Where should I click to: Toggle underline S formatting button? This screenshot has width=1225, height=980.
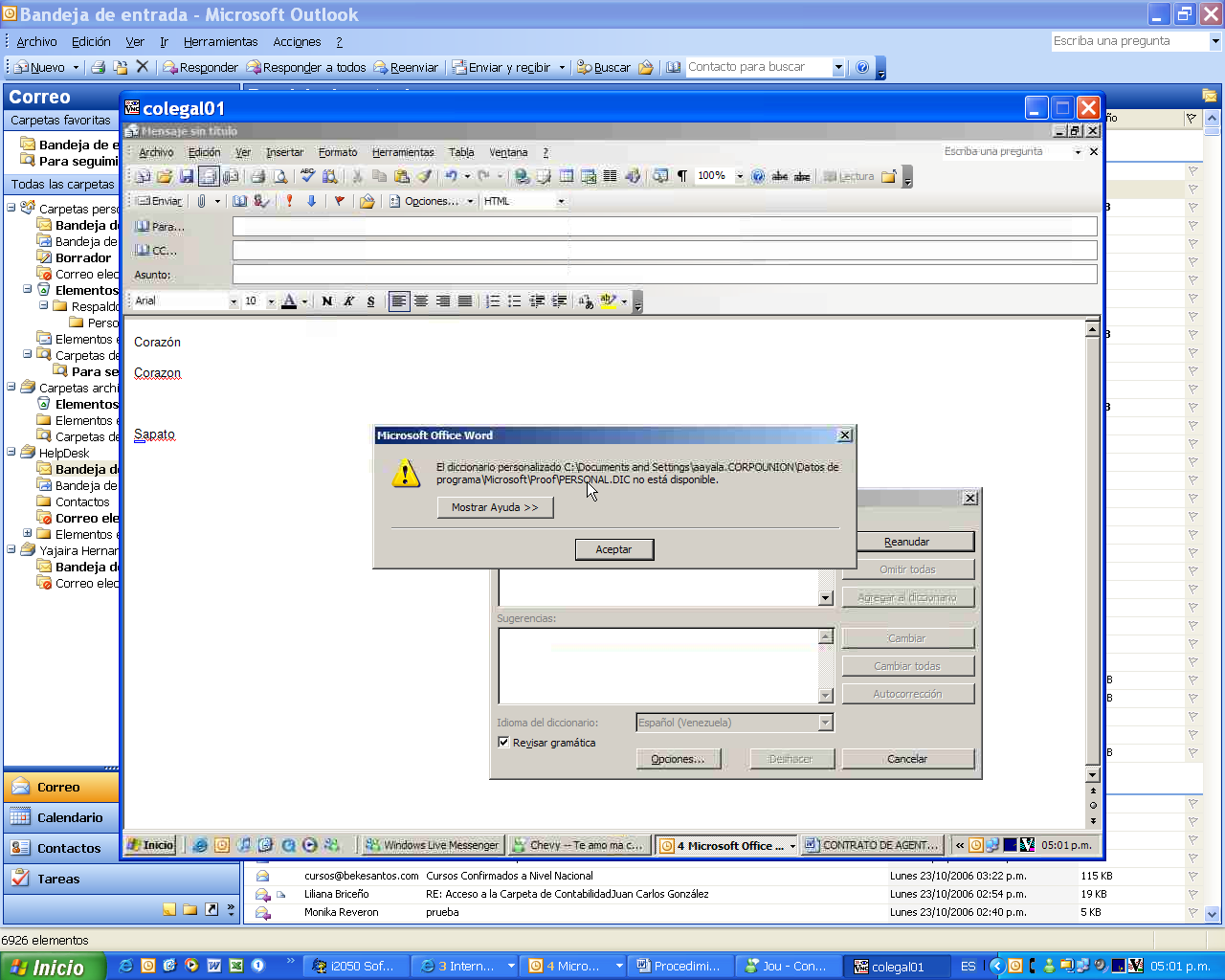pos(370,301)
